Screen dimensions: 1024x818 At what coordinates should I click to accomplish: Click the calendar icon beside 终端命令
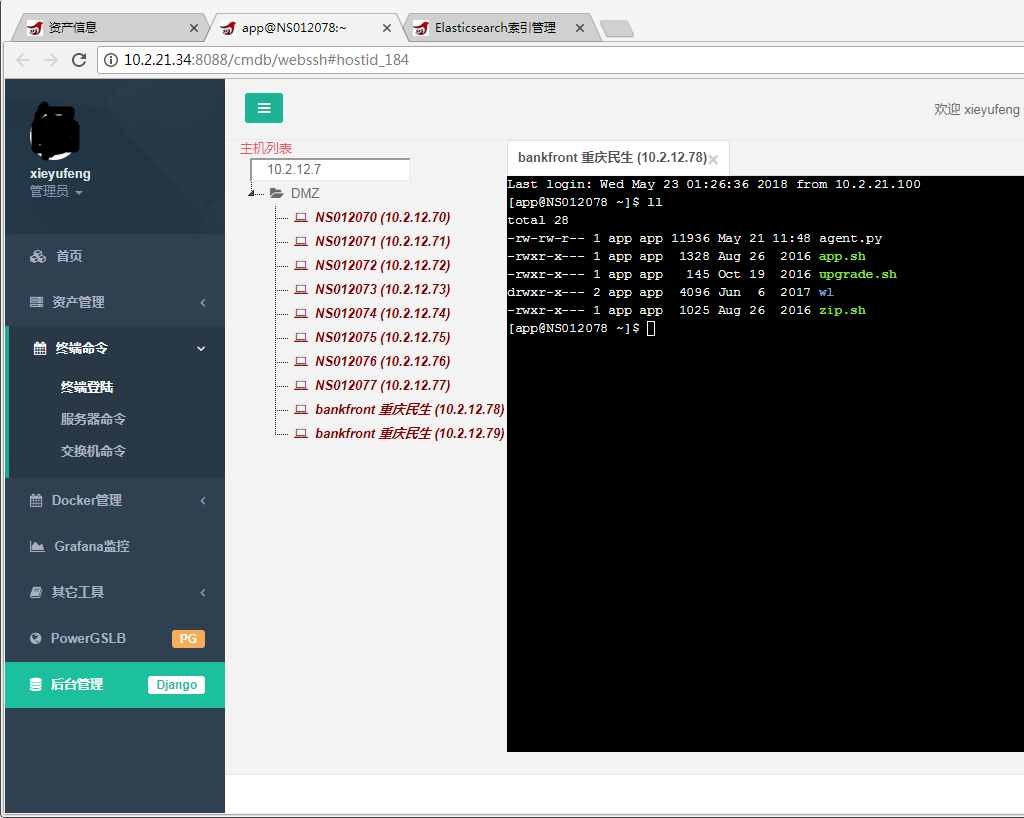pos(40,349)
